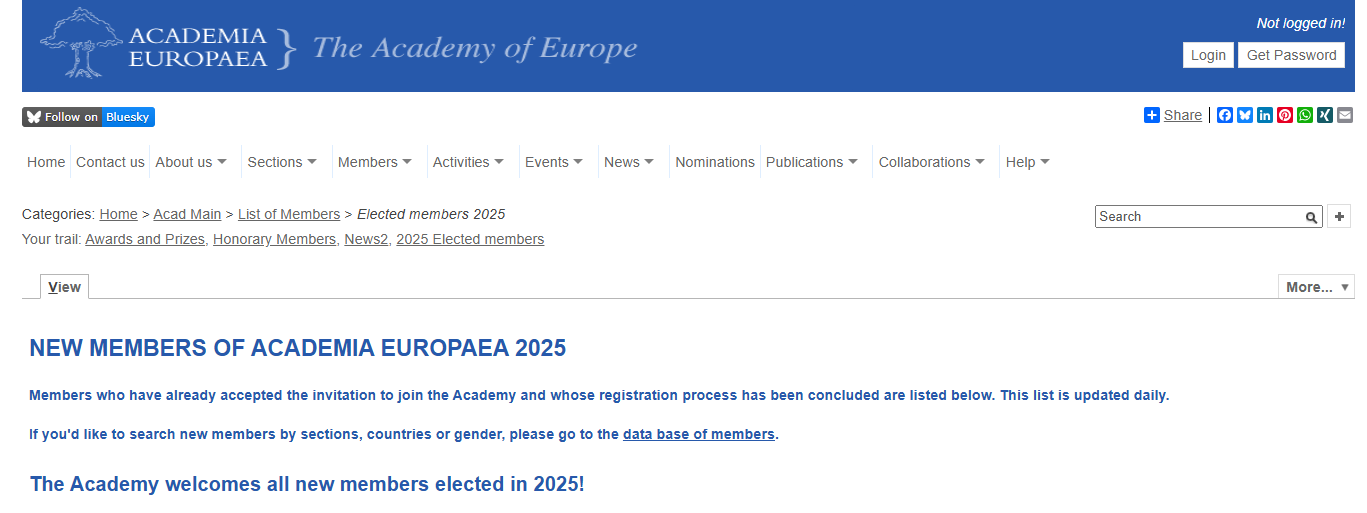Expand the About us menu
The image size is (1367, 513).
[191, 162]
